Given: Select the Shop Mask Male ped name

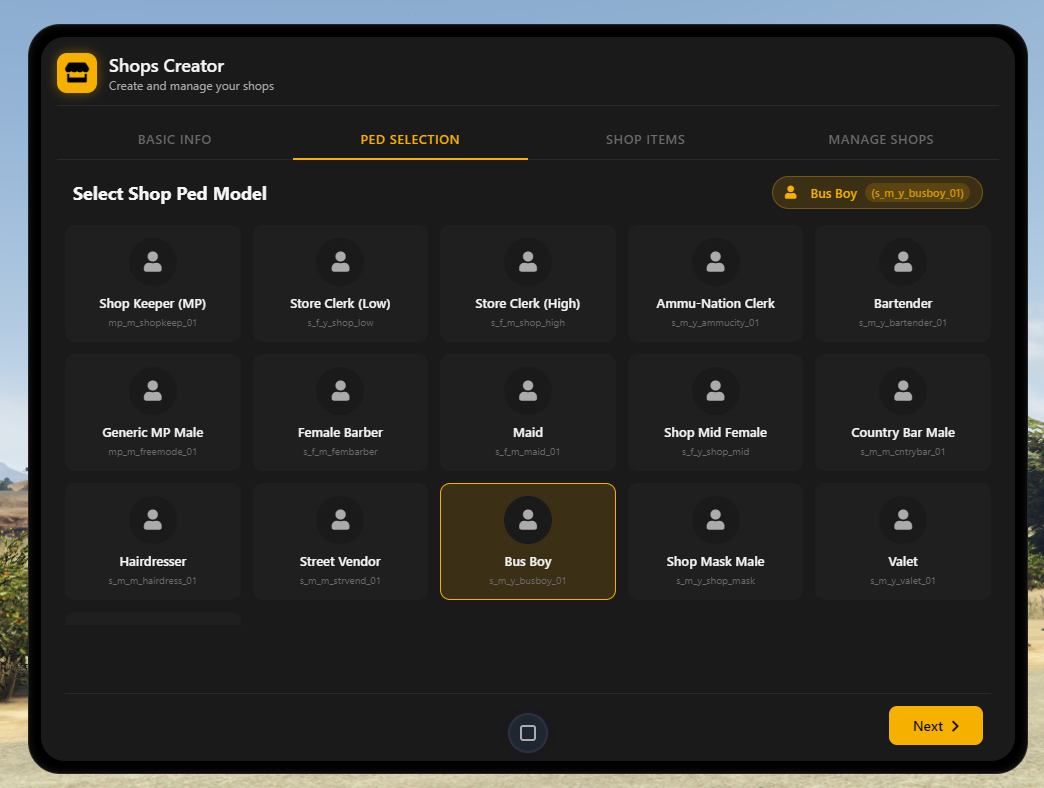Looking at the screenshot, I should (x=715, y=562).
